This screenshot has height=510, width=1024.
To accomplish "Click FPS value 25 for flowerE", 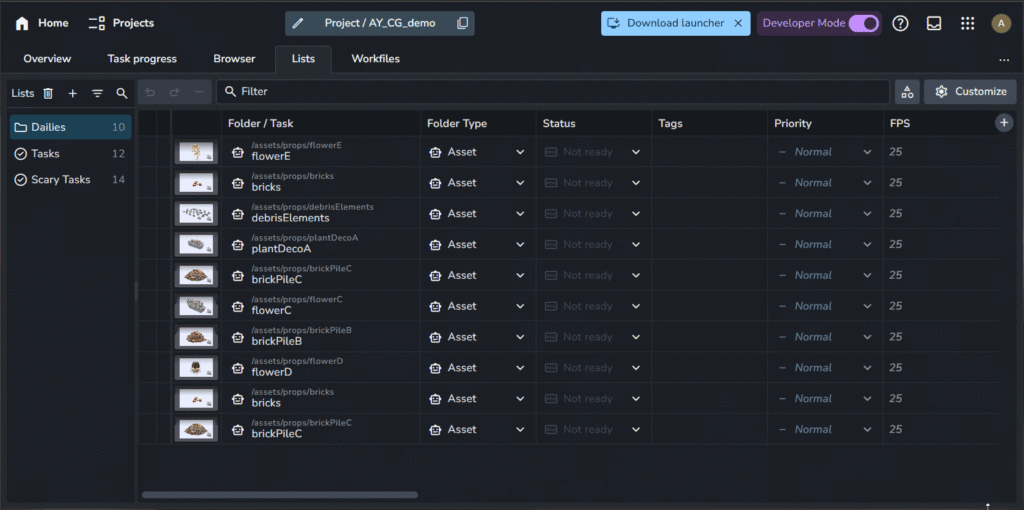I will click(896, 152).
